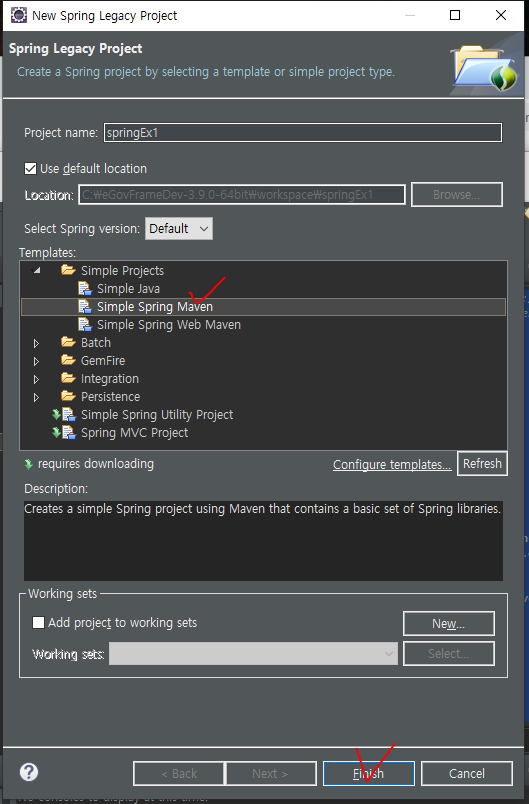The width and height of the screenshot is (529, 804).
Task: Expand the GemFire templates node
Action: 36,360
